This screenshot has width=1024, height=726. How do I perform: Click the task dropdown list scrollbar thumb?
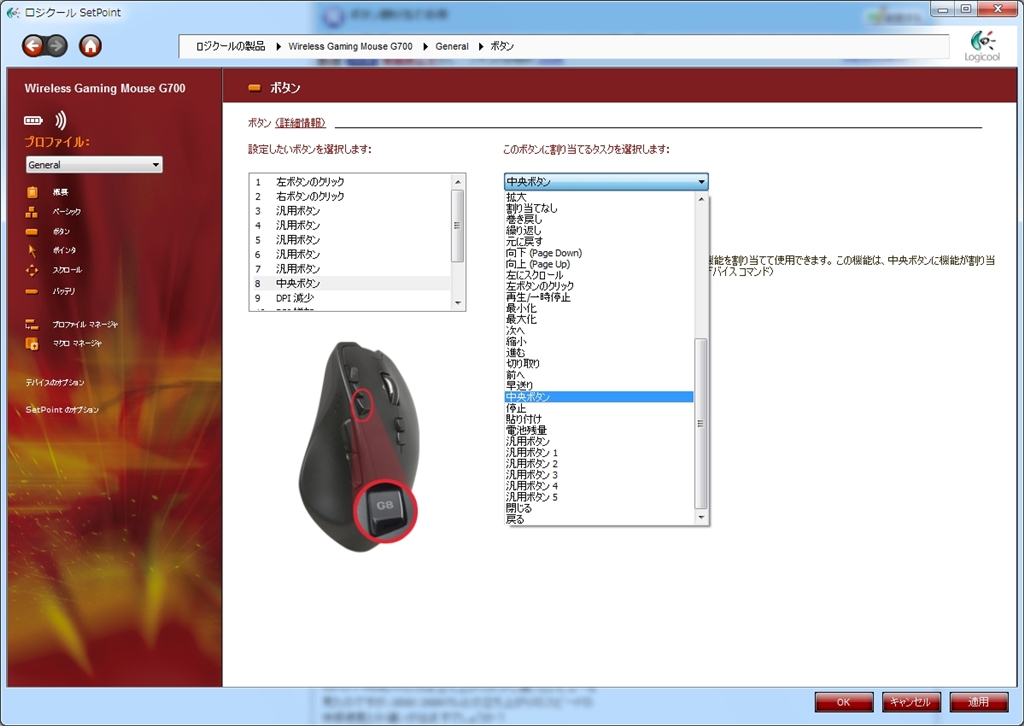click(x=701, y=423)
